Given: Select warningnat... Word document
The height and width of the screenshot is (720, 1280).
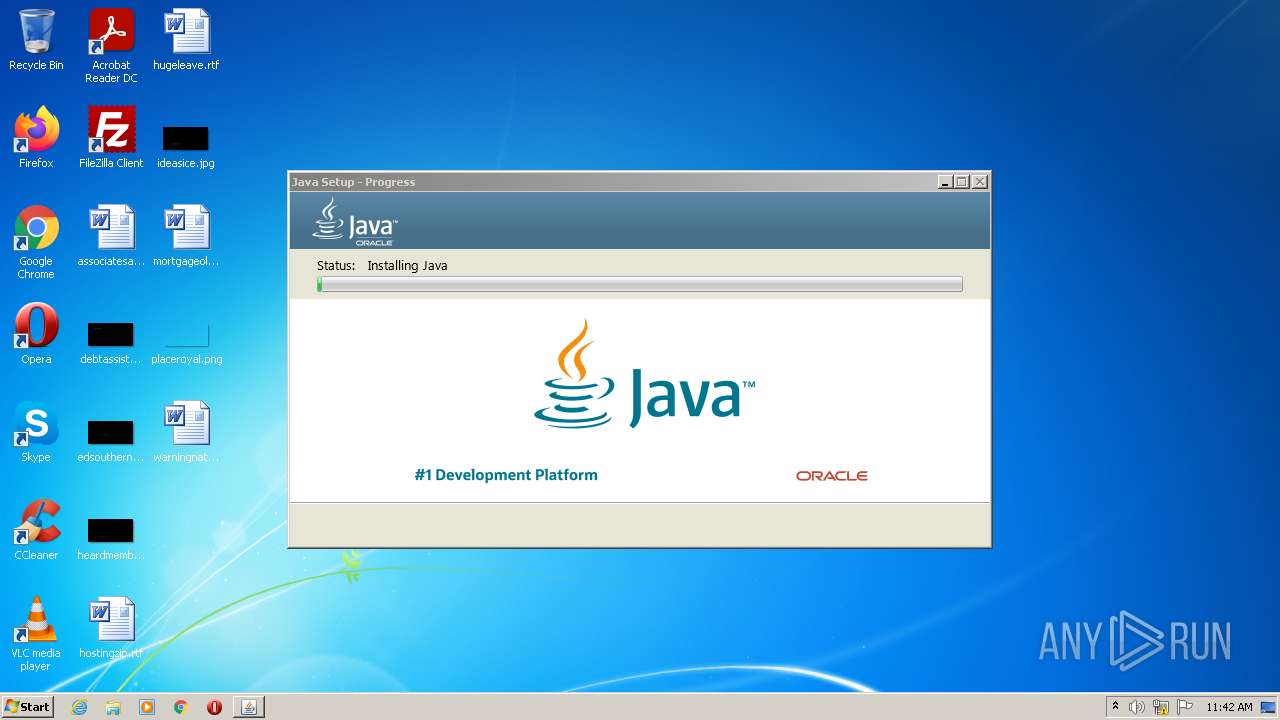Looking at the screenshot, I should coord(186,432).
